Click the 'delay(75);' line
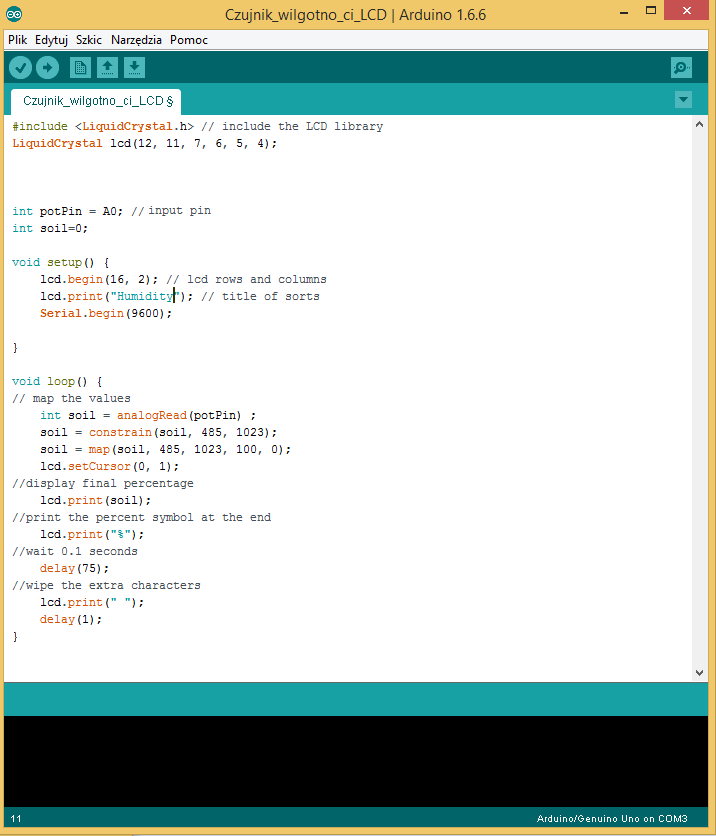This screenshot has width=716, height=836. click(74, 568)
